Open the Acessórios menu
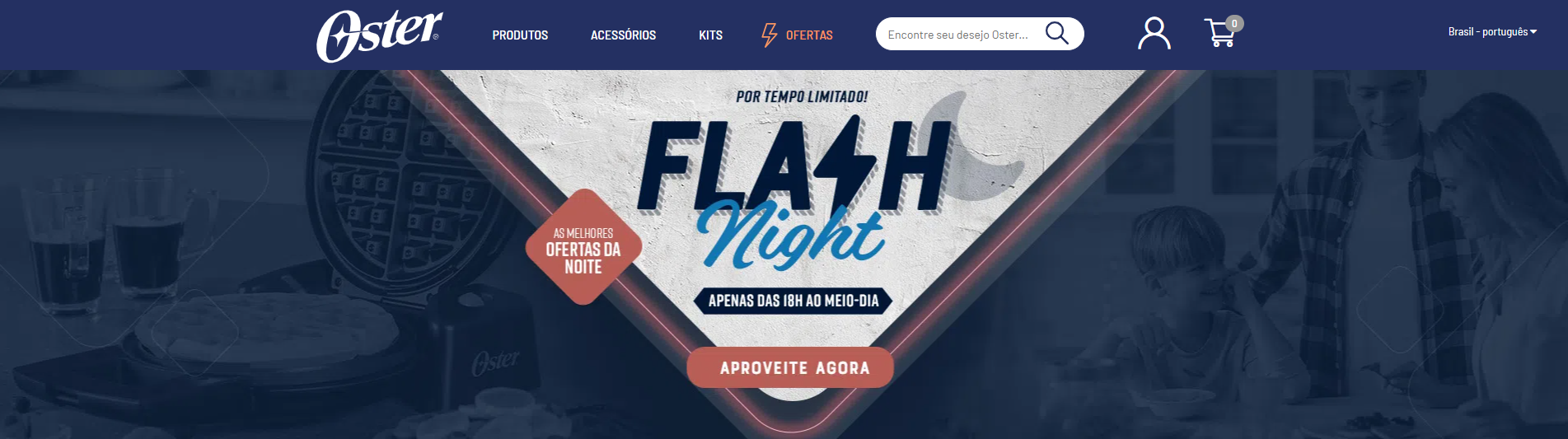 623,35
